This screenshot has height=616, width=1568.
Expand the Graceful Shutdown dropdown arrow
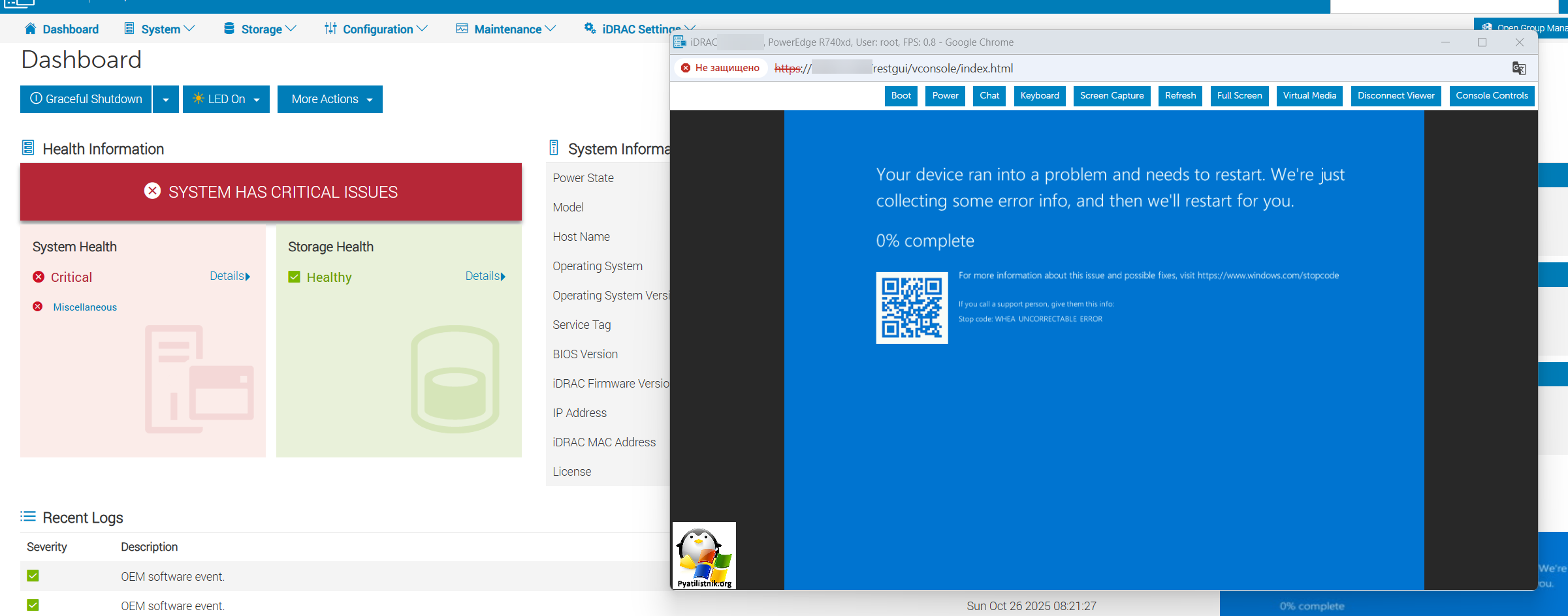click(x=166, y=100)
